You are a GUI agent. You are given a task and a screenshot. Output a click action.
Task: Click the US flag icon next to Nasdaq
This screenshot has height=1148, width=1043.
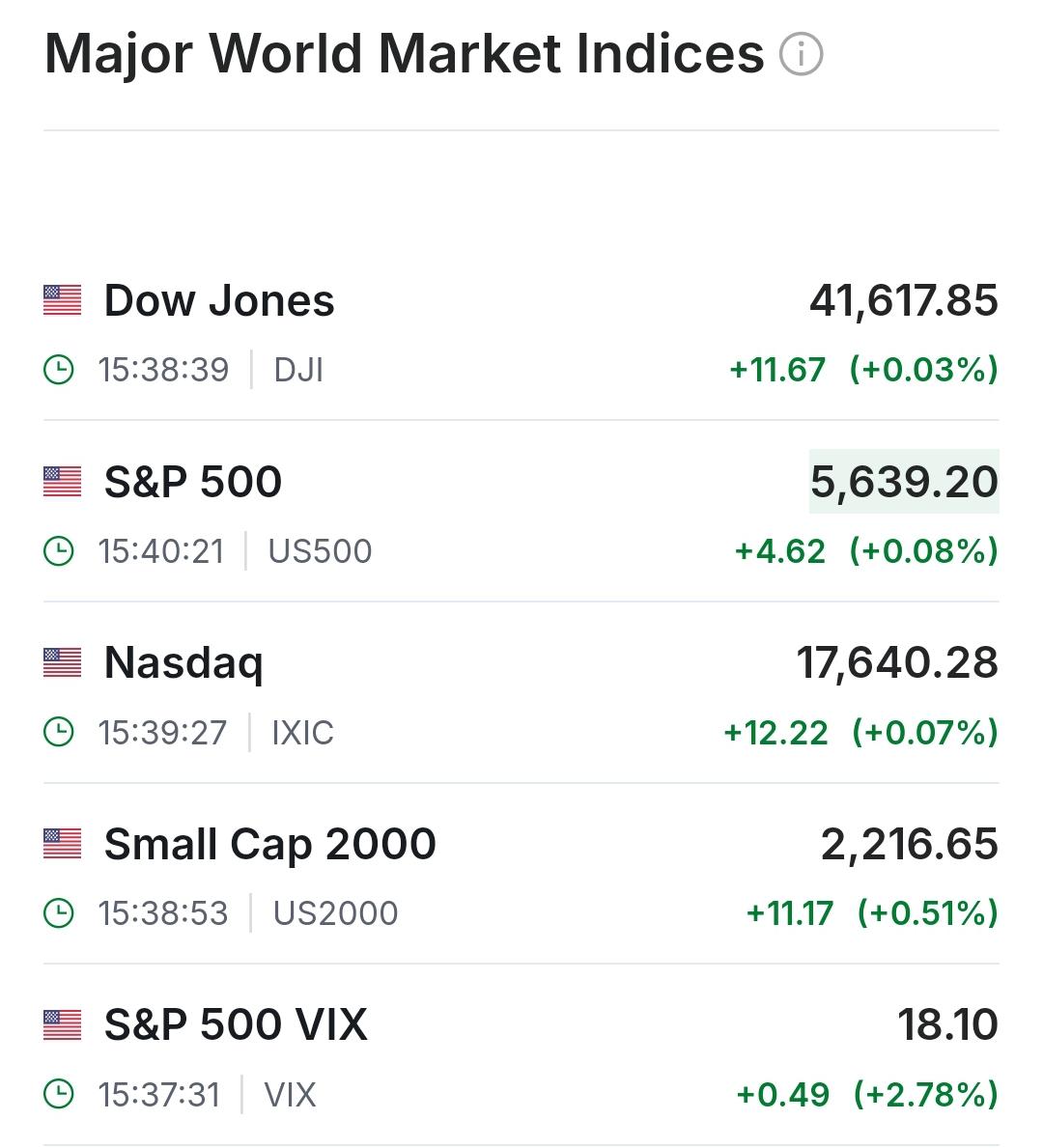point(63,662)
